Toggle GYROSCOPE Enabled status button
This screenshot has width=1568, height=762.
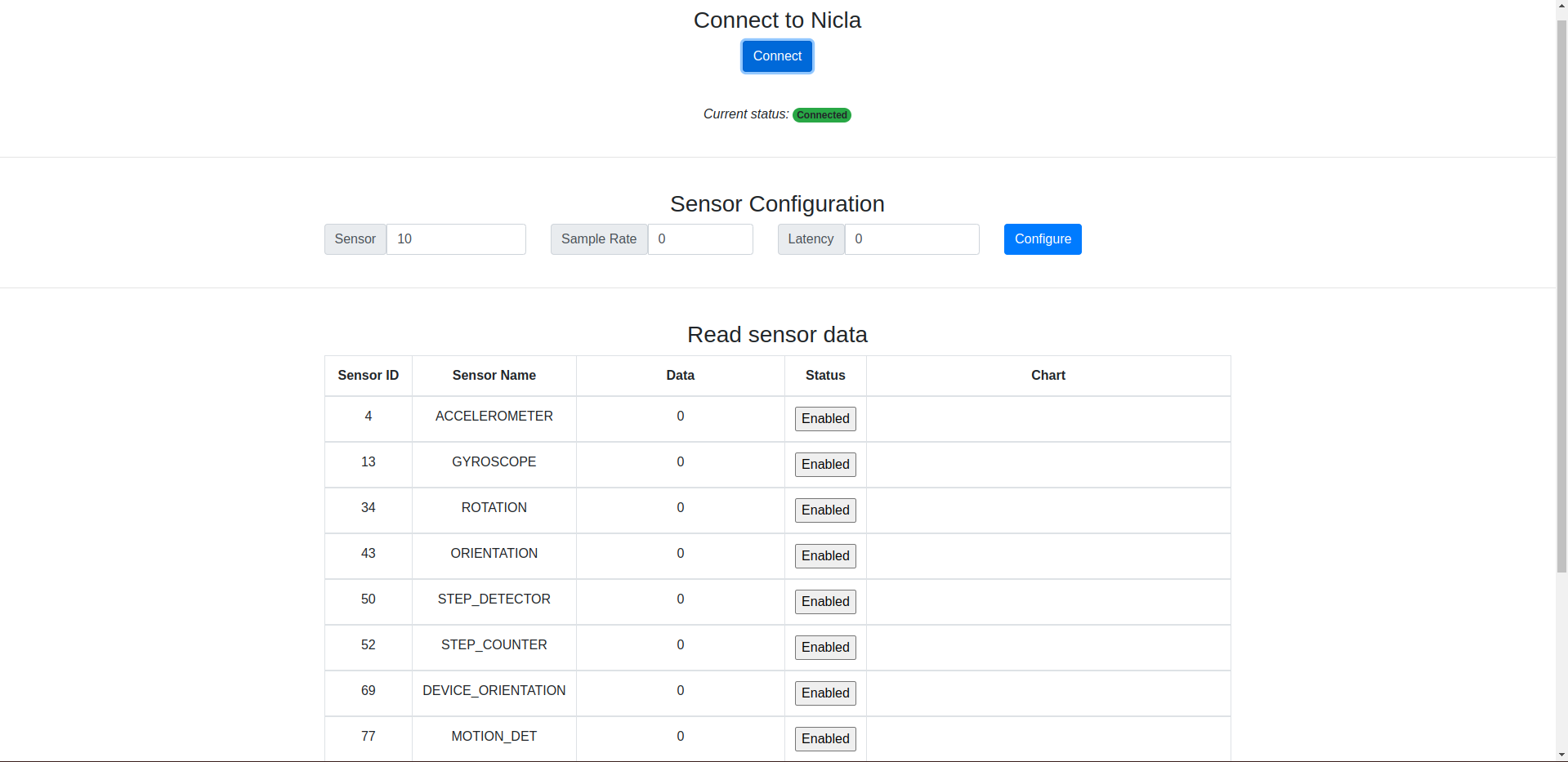click(825, 465)
